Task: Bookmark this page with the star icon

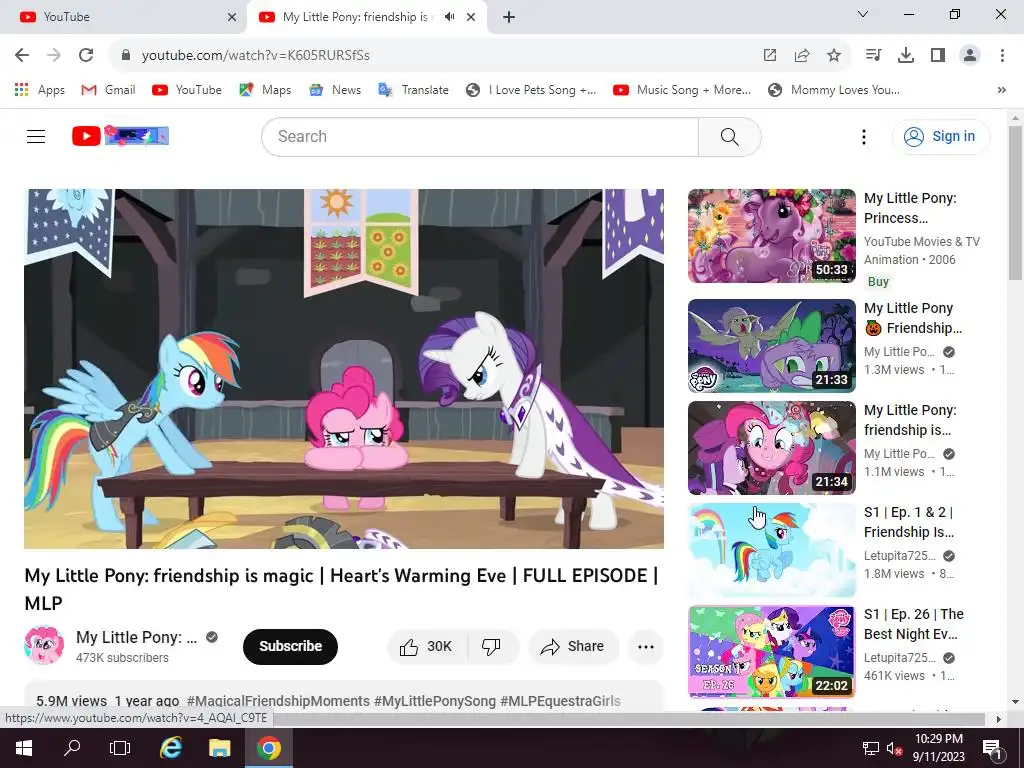Action: click(833, 55)
